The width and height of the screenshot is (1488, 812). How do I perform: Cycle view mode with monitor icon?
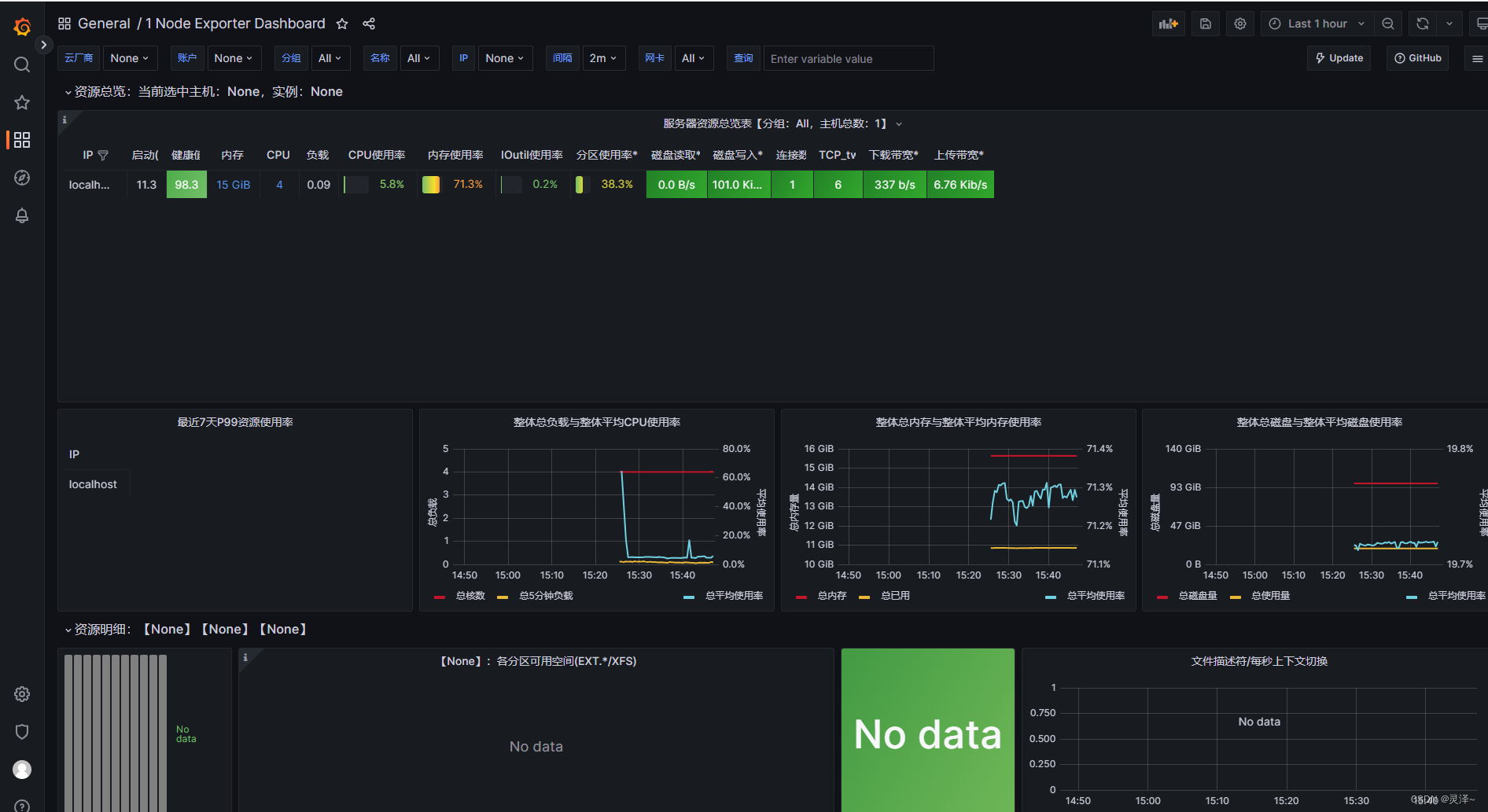[x=1480, y=24]
